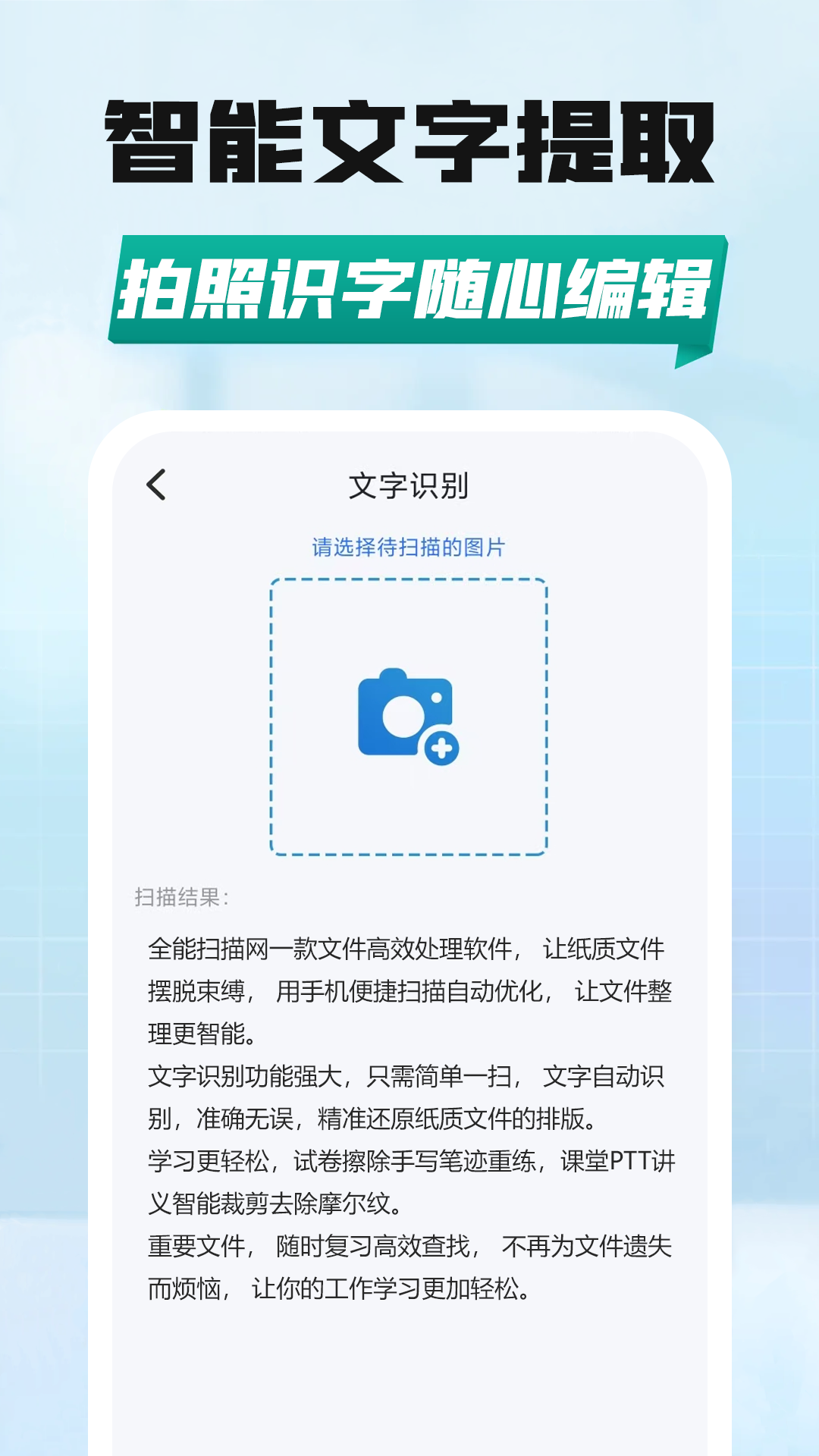This screenshot has height=1456, width=819.
Task: Tap the empty area below scan results
Action: (x=409, y=1380)
